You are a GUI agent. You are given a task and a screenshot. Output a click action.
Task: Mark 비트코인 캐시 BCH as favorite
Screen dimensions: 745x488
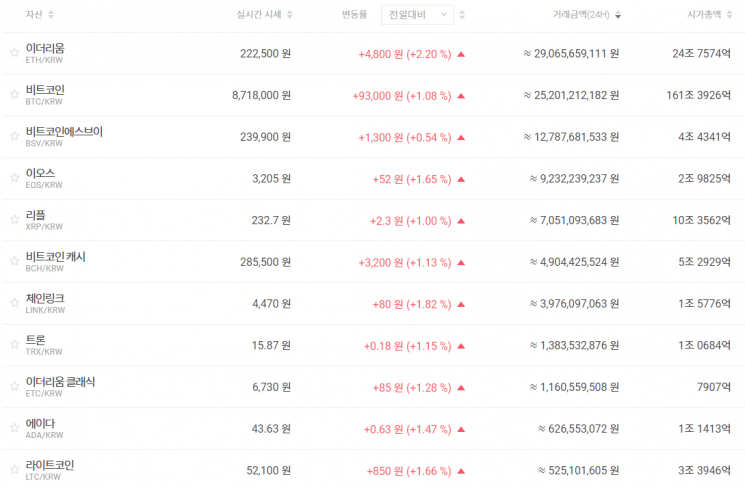(x=15, y=261)
